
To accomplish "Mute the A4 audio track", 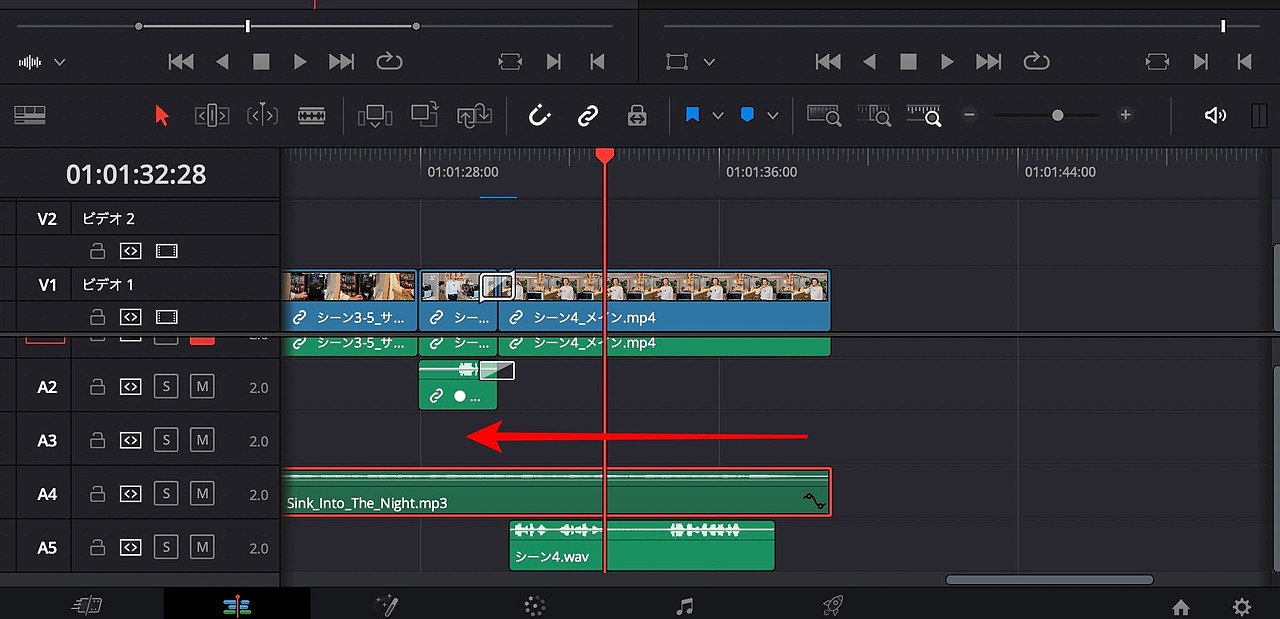I will 202,494.
